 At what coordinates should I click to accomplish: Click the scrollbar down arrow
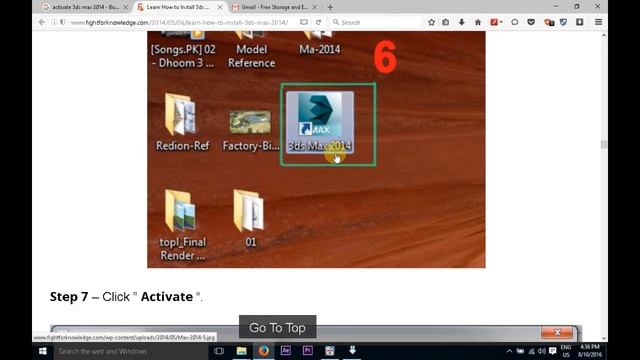(x=604, y=338)
